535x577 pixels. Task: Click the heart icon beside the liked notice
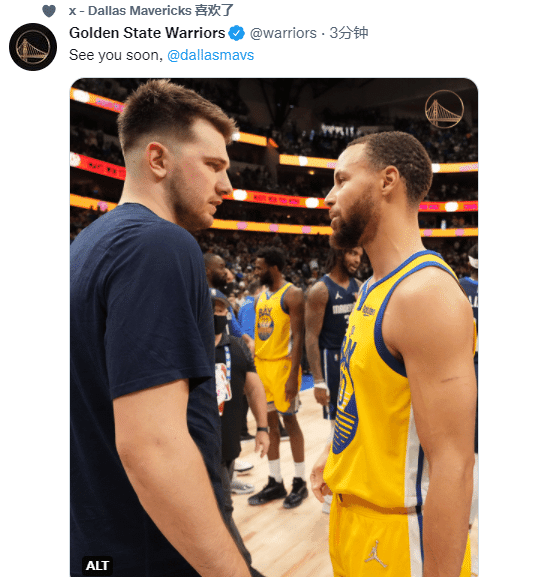(49, 11)
